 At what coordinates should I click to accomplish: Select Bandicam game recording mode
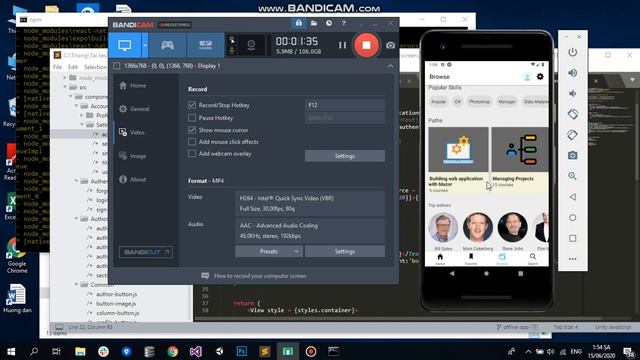(167, 45)
